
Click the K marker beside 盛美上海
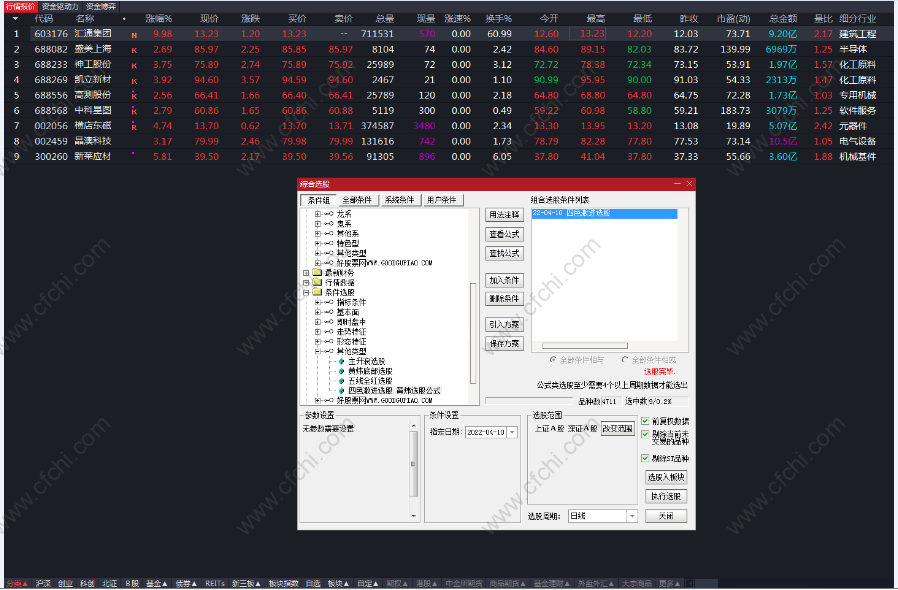[134, 50]
